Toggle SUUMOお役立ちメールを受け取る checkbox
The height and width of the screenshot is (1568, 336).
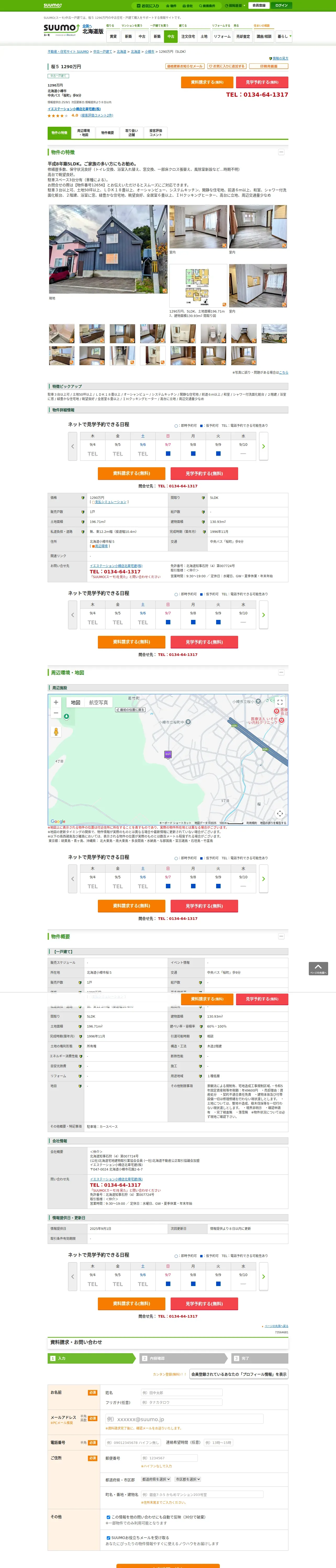tap(109, 1538)
